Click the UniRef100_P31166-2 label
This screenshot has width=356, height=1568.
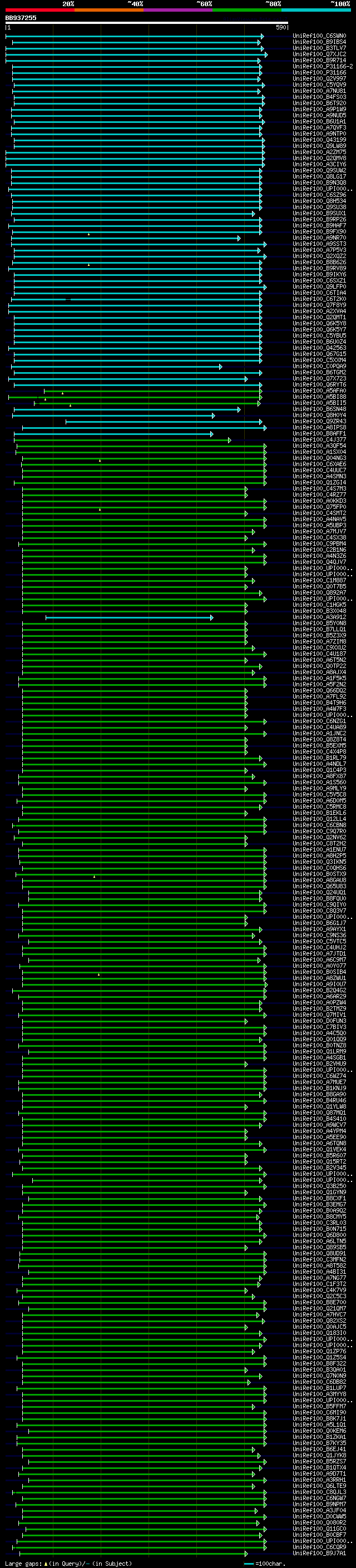click(323, 66)
